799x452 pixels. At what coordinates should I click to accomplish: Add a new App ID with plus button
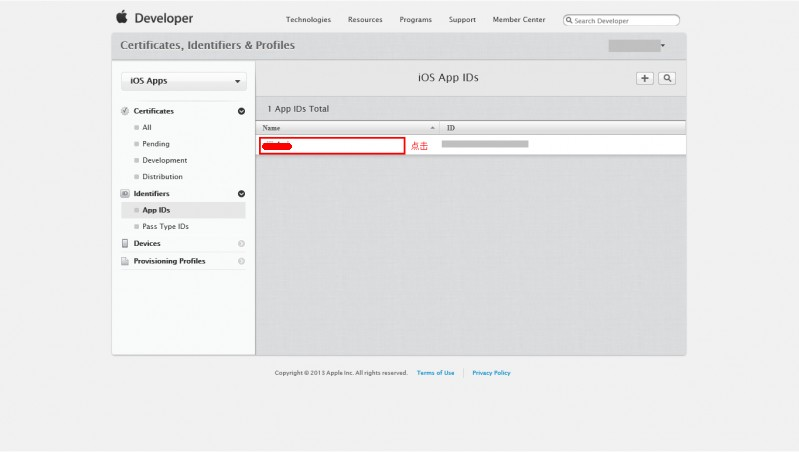coord(645,78)
